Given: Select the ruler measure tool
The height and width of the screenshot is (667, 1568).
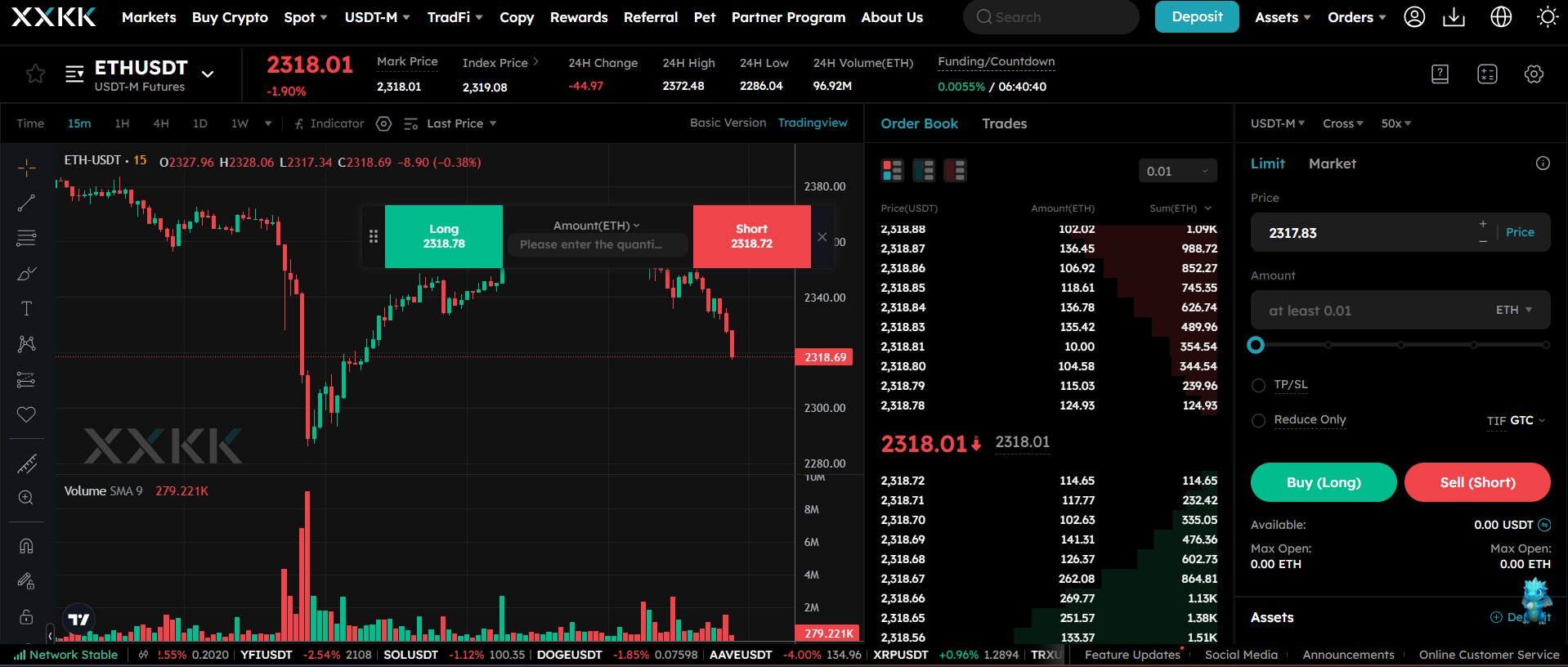Looking at the screenshot, I should 26,464.
